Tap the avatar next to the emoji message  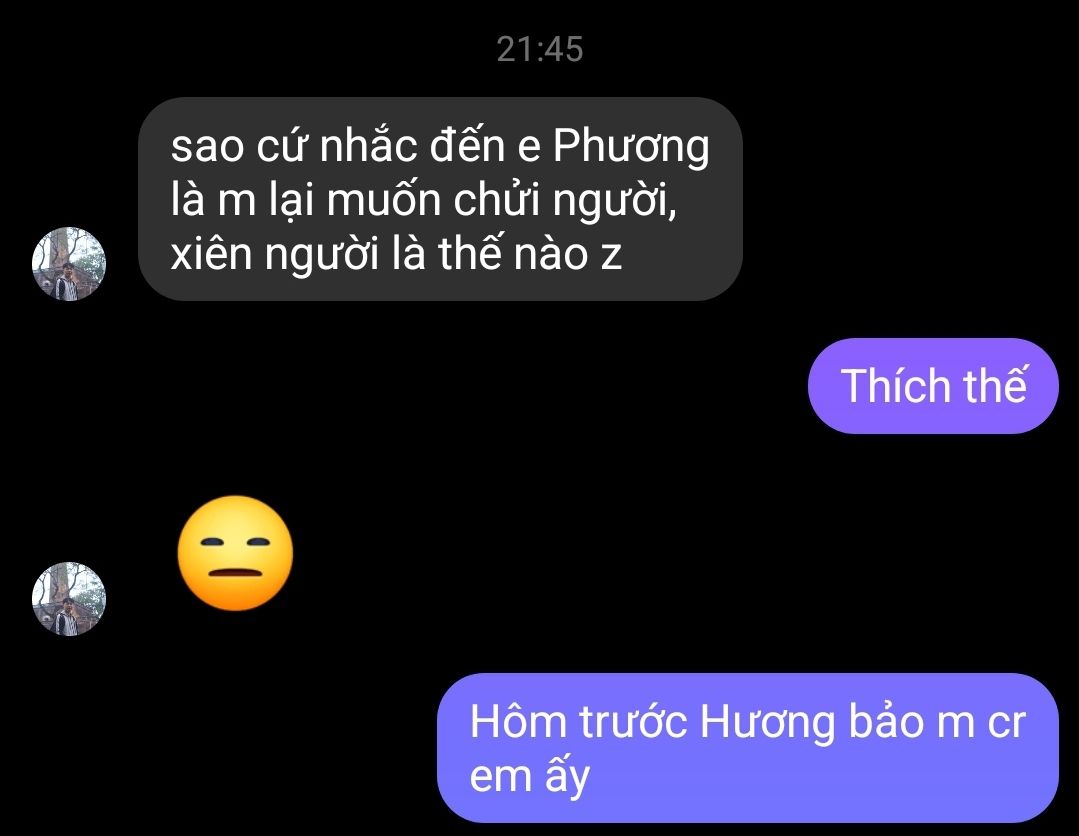pos(69,599)
